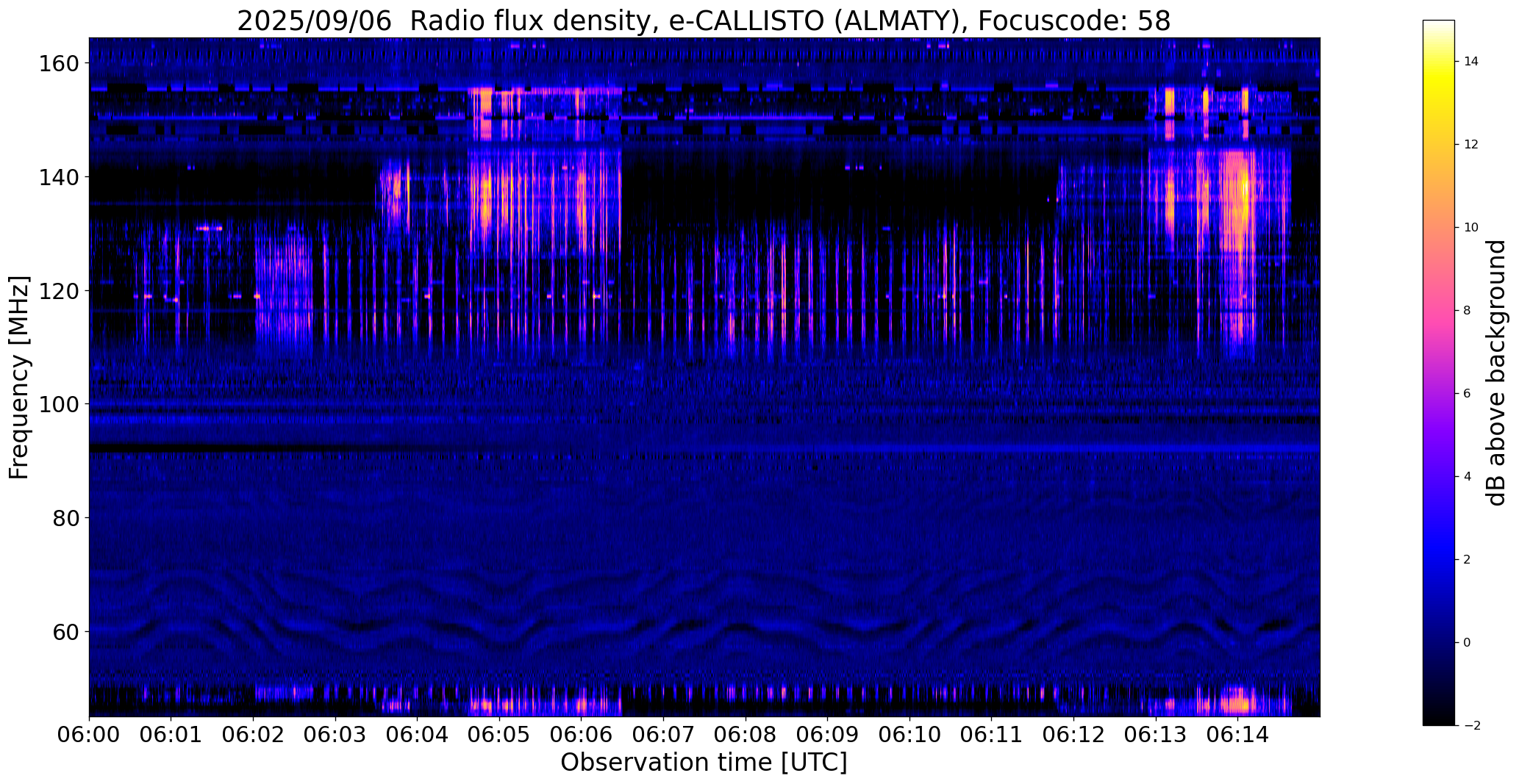Click the bright radio burst at 06:14 near 135 MHz
This screenshot has height=784, width=1519.
click(1238, 198)
